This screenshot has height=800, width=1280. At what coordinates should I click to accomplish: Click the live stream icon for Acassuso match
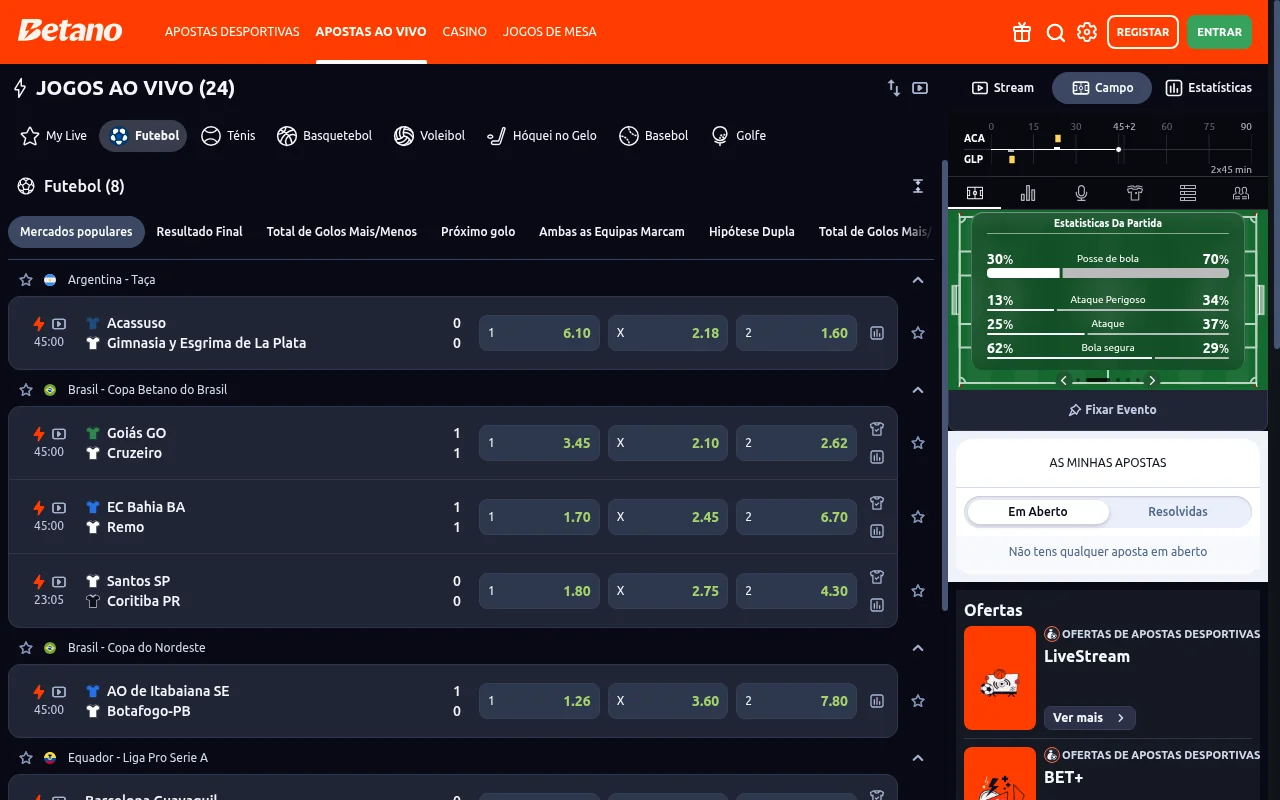click(59, 324)
